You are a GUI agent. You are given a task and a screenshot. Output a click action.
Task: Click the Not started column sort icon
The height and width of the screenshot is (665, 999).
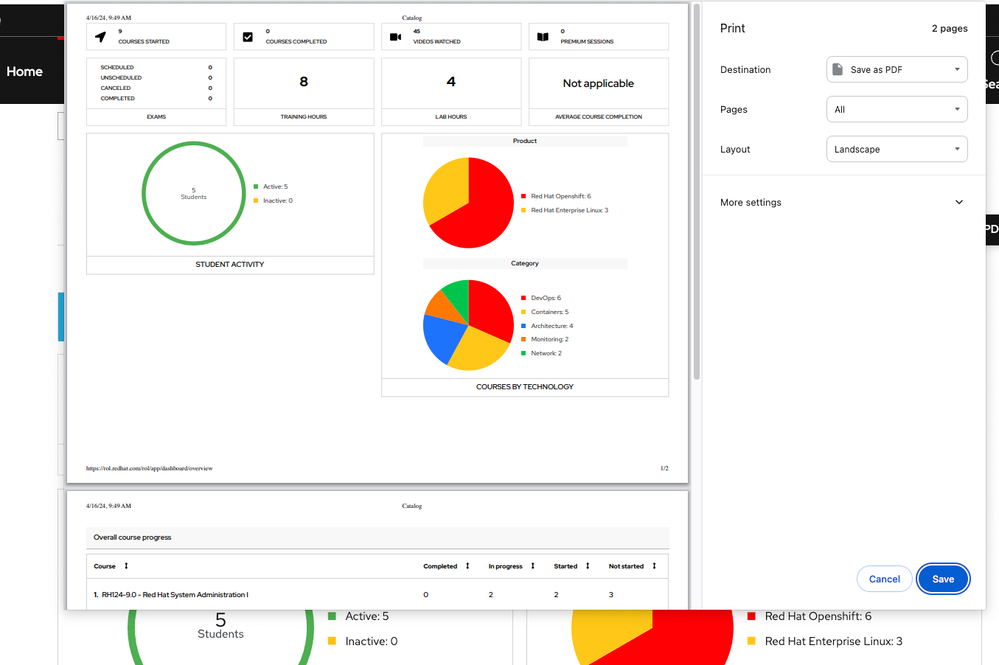pyautogui.click(x=654, y=566)
